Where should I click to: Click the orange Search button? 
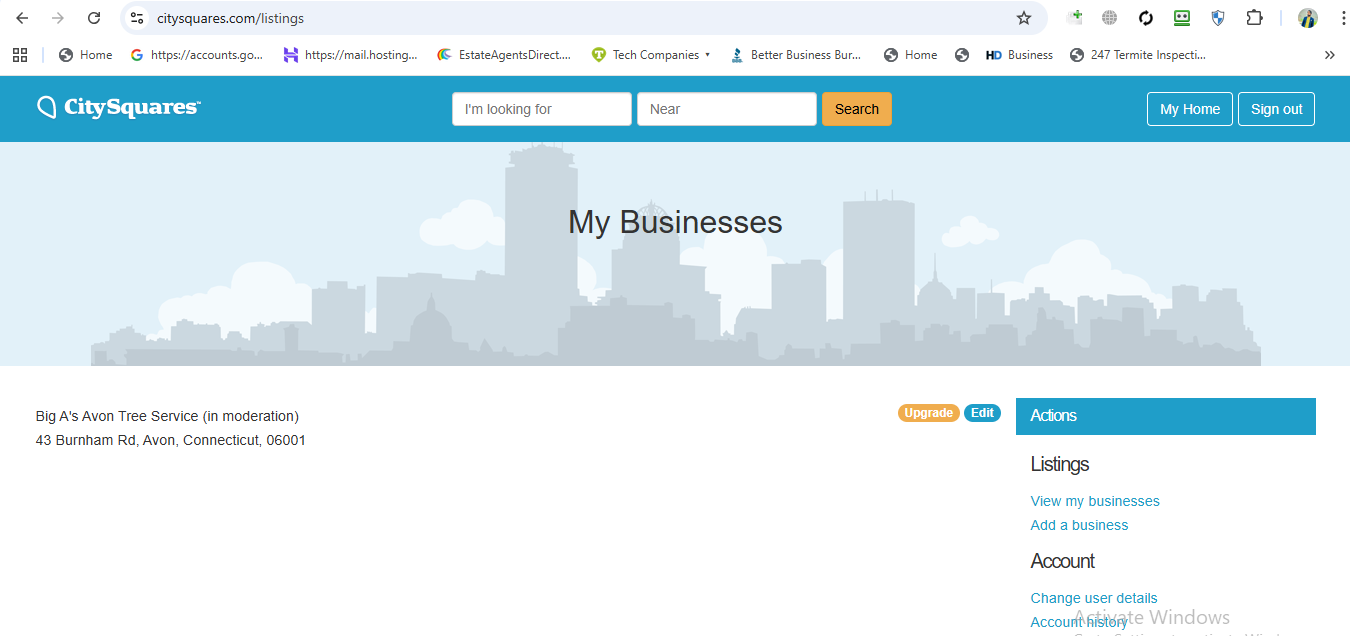856,109
